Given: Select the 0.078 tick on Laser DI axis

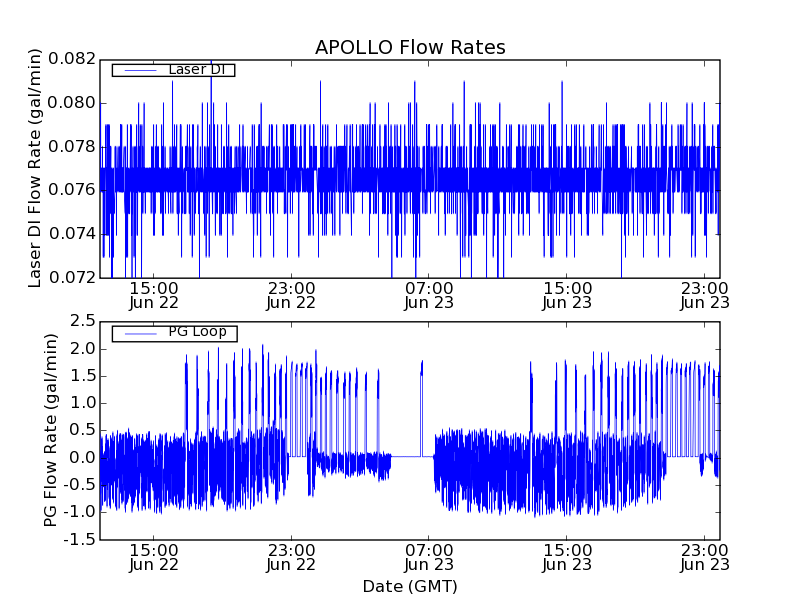Looking at the screenshot, I should 72,146.
